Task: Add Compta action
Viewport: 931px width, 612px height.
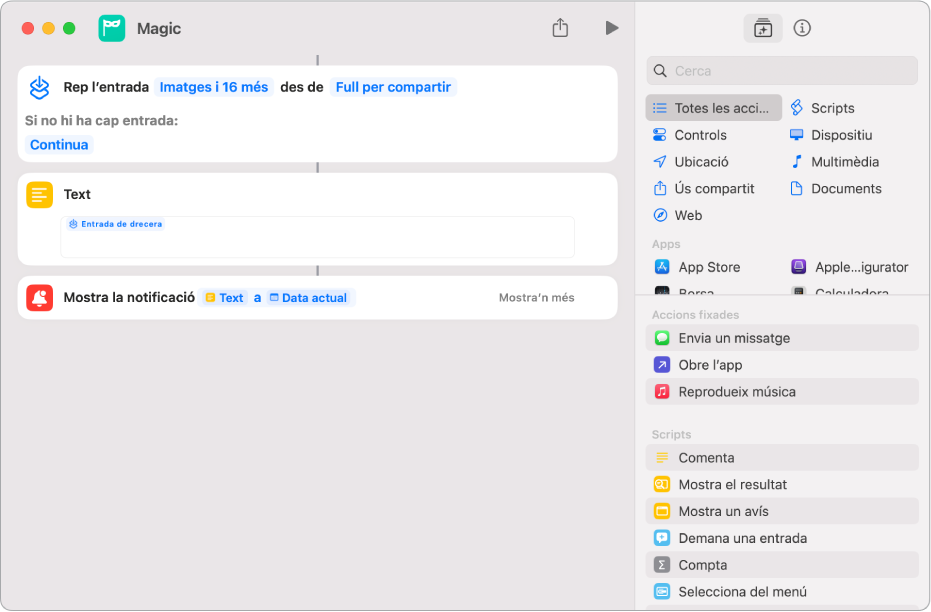Action: click(x=782, y=565)
